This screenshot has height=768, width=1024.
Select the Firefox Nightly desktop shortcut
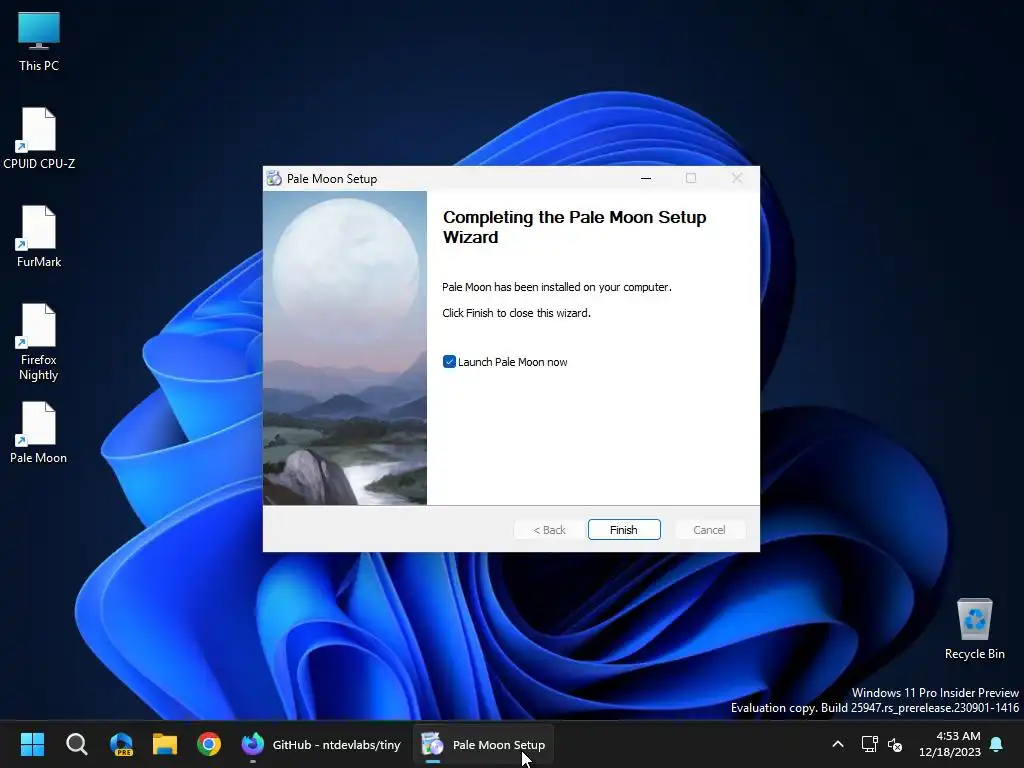[x=39, y=342]
